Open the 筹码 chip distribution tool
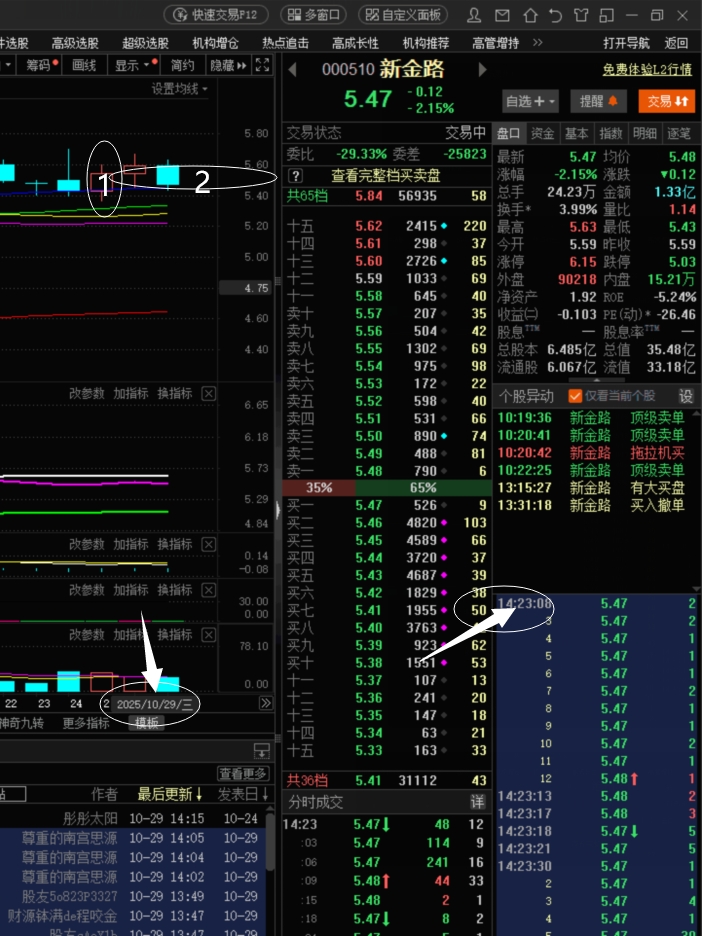This screenshot has height=936, width=702. 41,65
